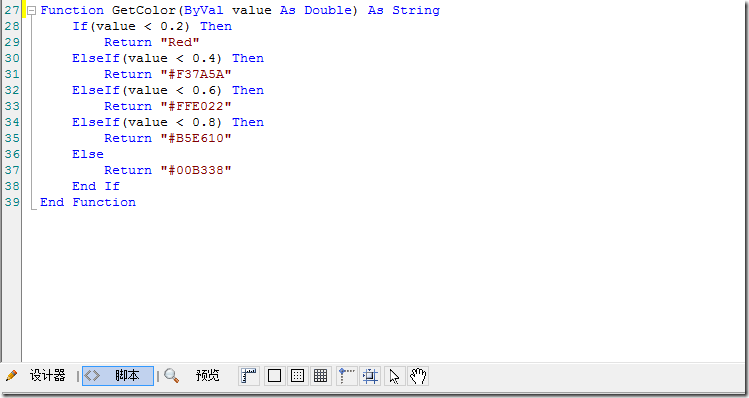Enable the dotted grid display icon
The image size is (749, 398).
tap(297, 376)
